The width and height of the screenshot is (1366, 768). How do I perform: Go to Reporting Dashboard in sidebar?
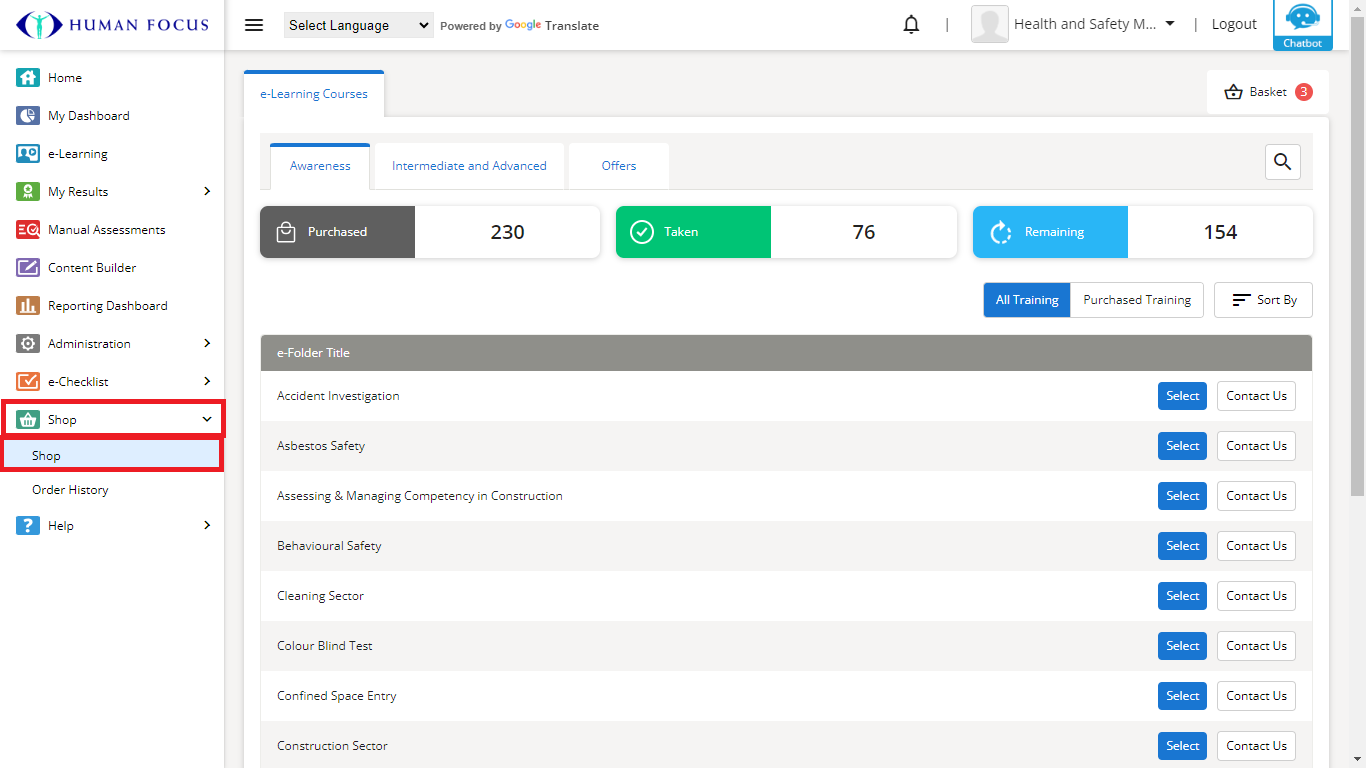click(x=107, y=306)
